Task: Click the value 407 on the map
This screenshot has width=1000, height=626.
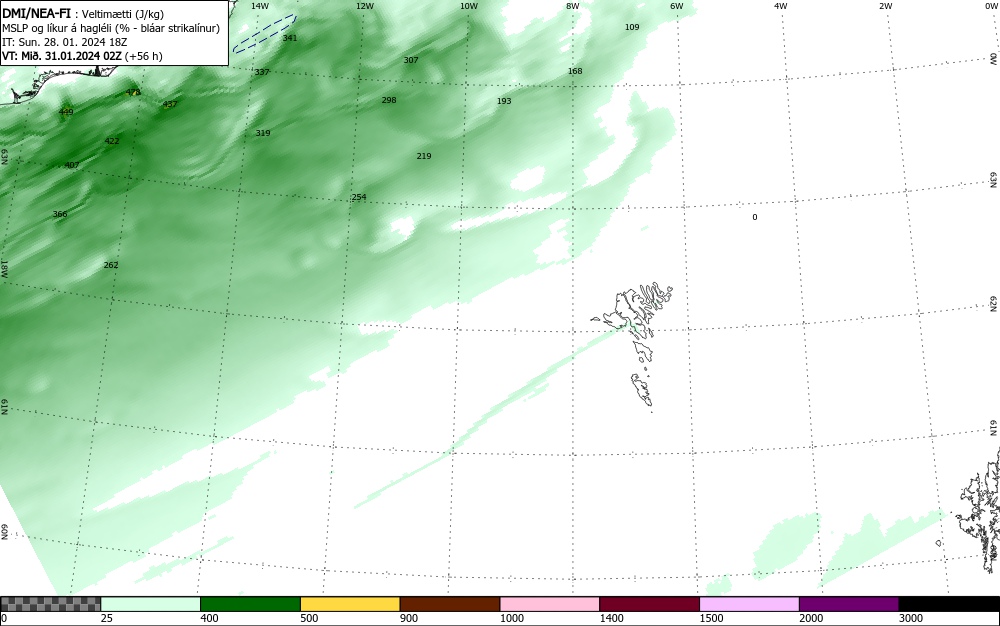Action: pyautogui.click(x=72, y=165)
